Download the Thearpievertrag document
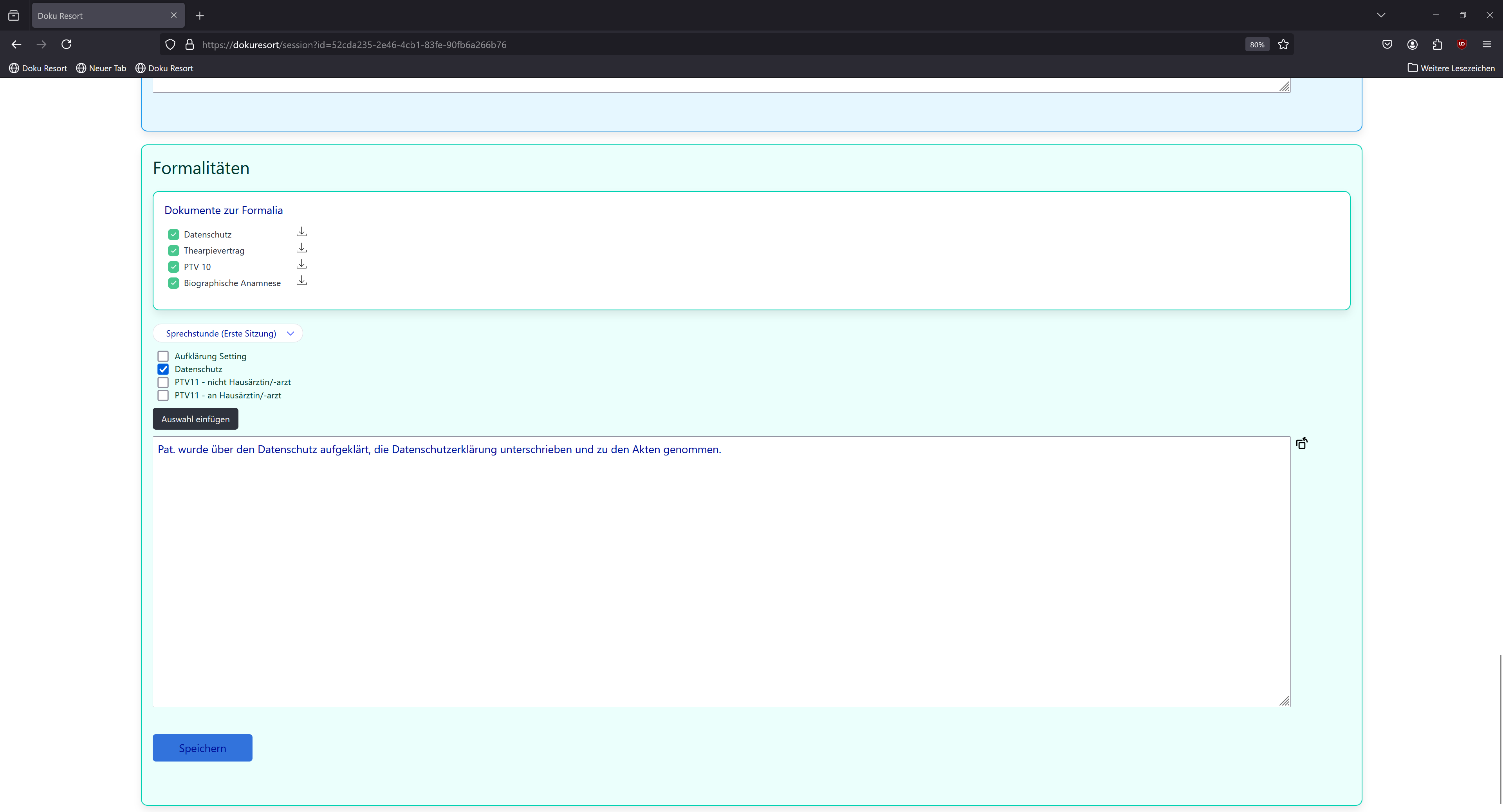 tap(301, 248)
